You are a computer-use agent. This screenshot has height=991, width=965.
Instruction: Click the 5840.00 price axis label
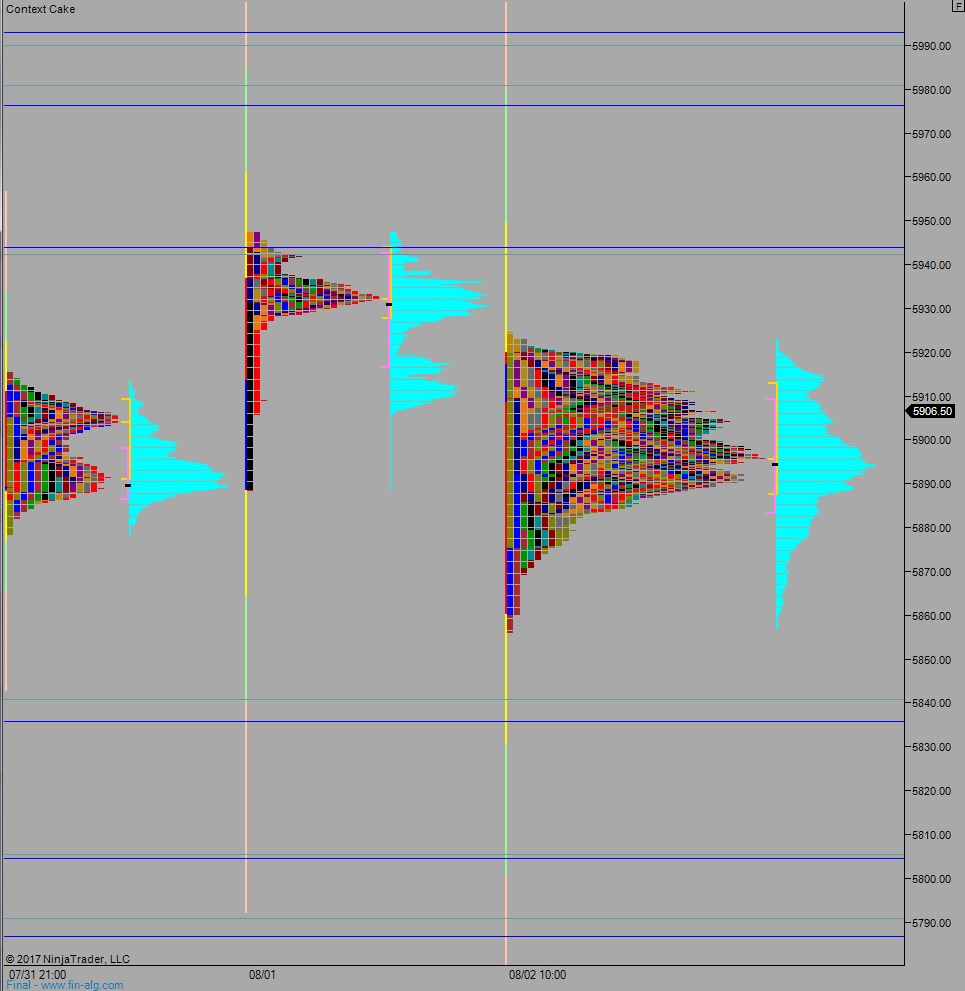(x=931, y=703)
